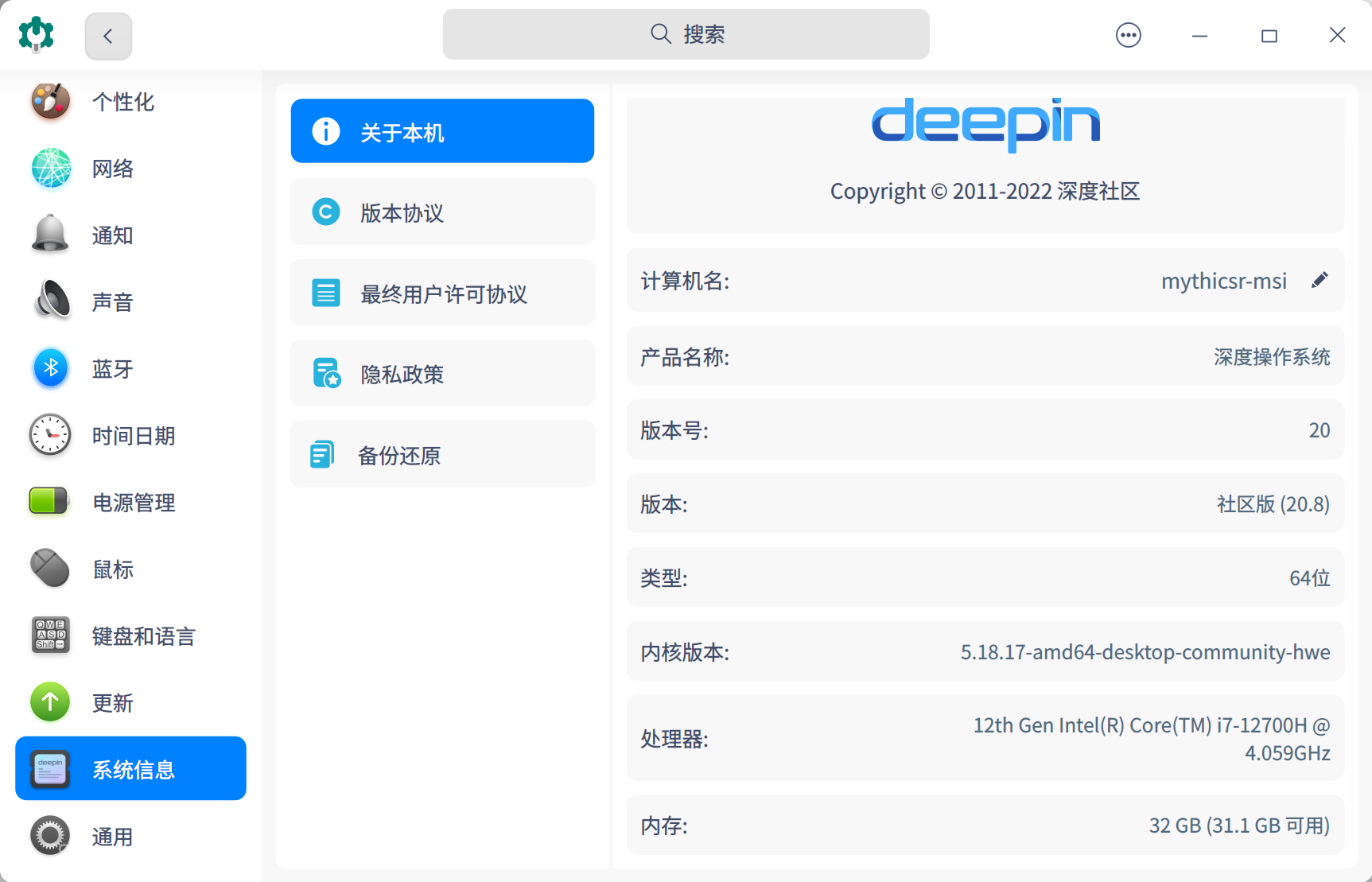The image size is (1372, 882).
Task: Click the copyright icon of 版本协议
Action: point(326,212)
